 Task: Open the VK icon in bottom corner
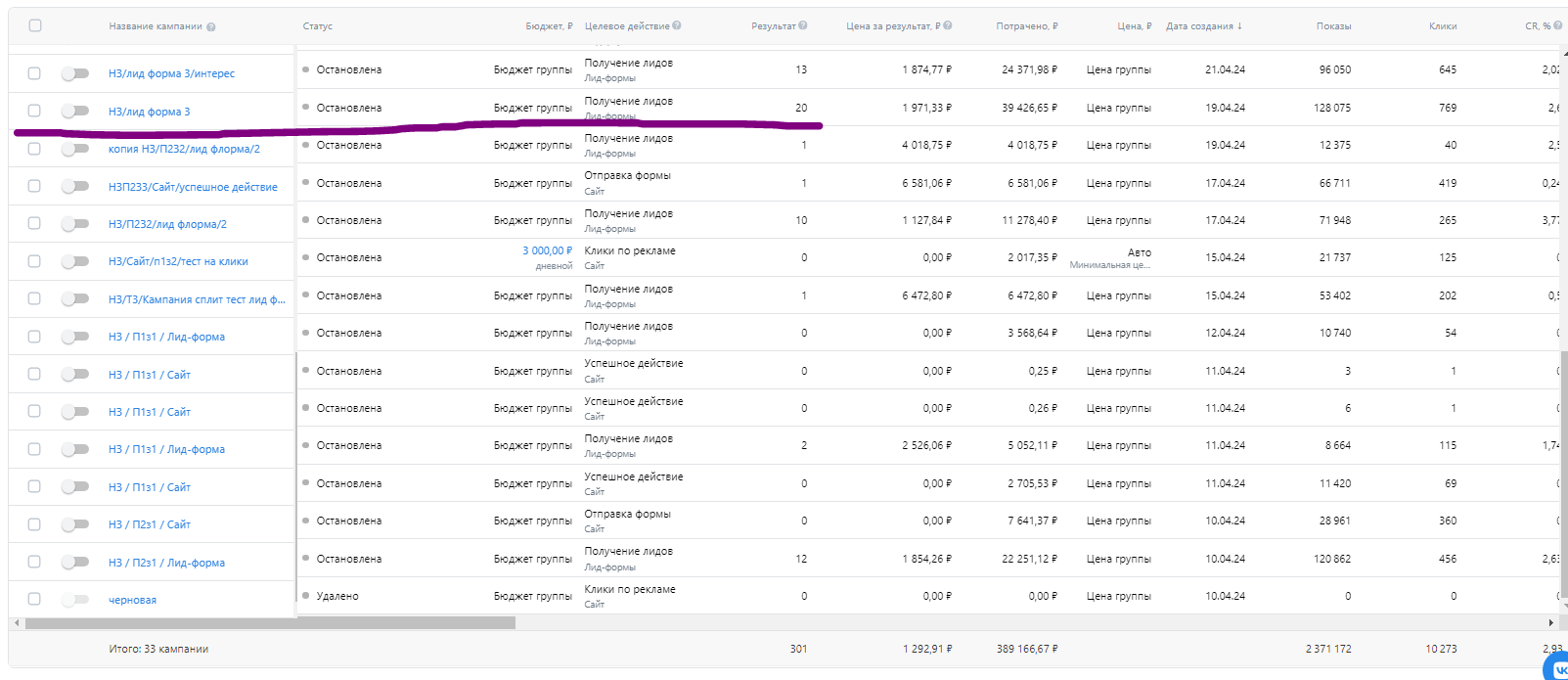[x=1558, y=669]
